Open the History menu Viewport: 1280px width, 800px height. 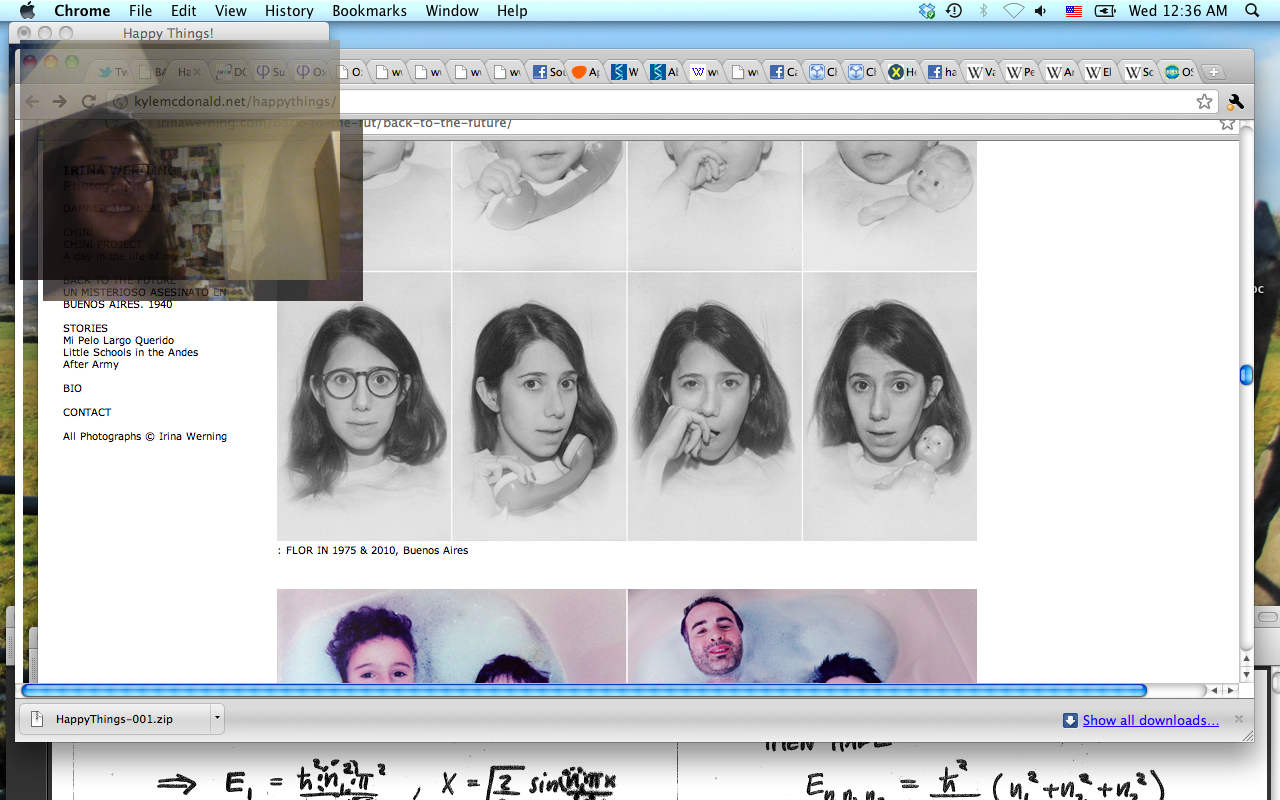[289, 11]
